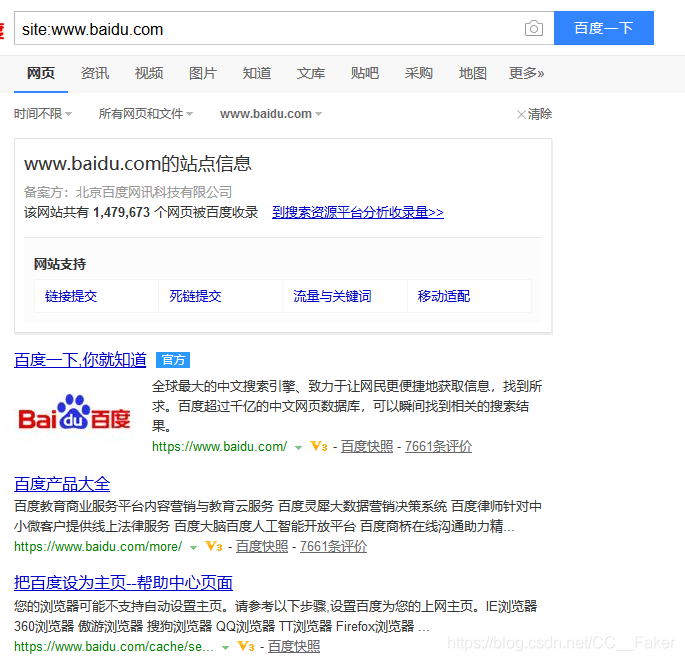The image size is (685, 661).
Task: Open the 地图 tab
Action: click(x=473, y=73)
